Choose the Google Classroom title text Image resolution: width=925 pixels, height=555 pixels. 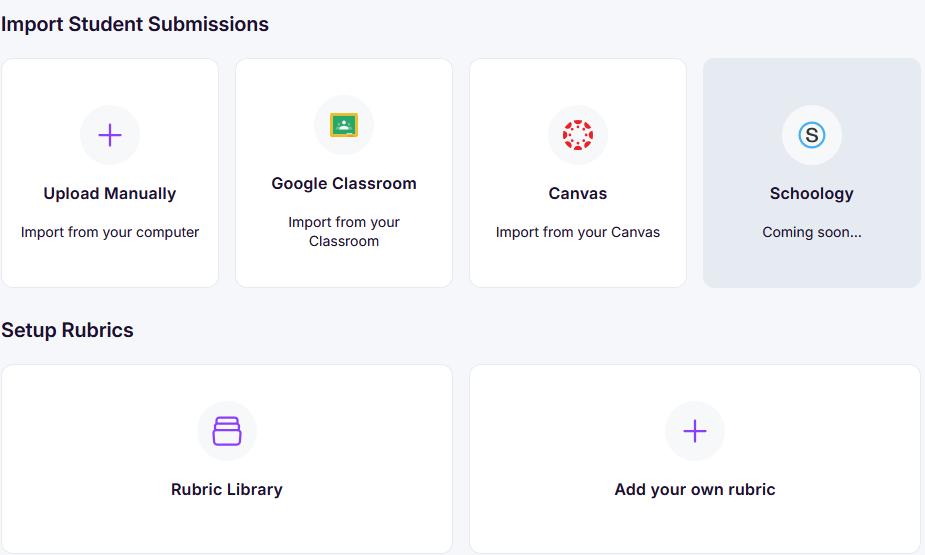point(344,184)
